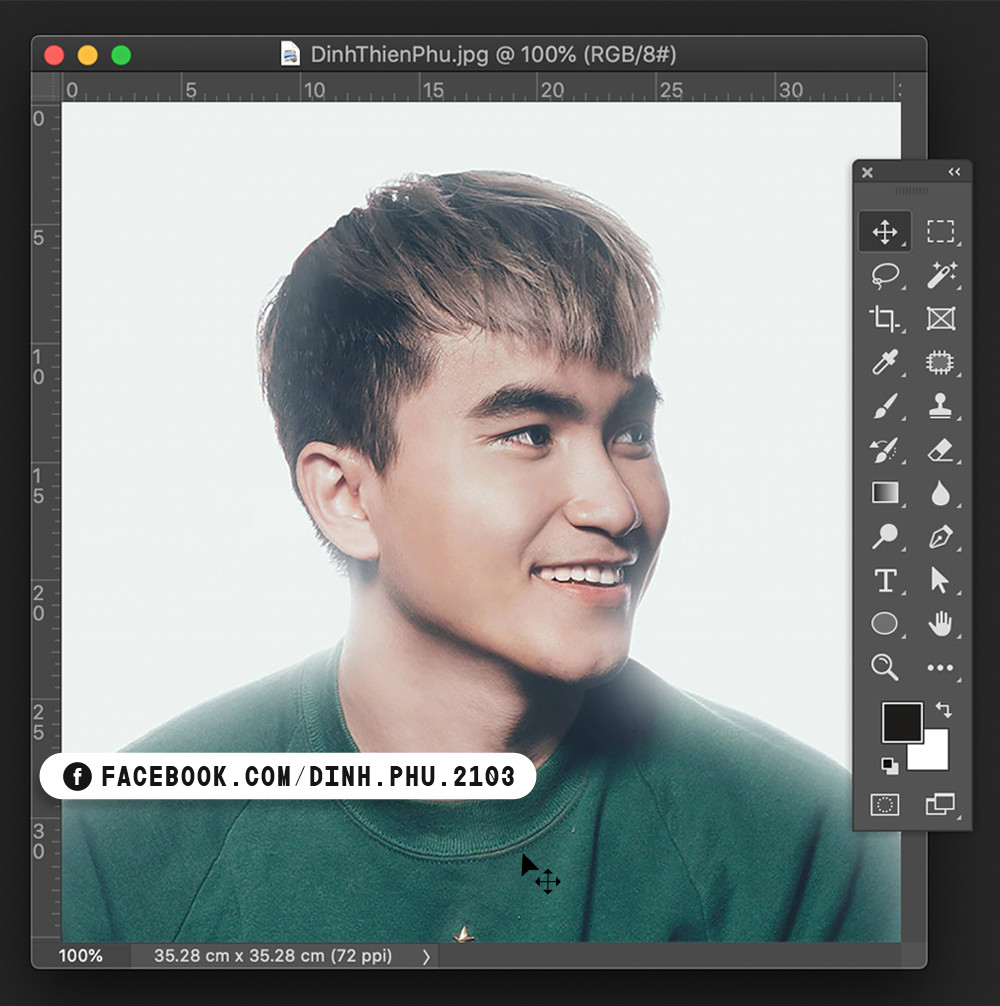Select the Eyedropper tool
Viewport: 1000px width, 1006px height.
pyautogui.click(x=884, y=362)
